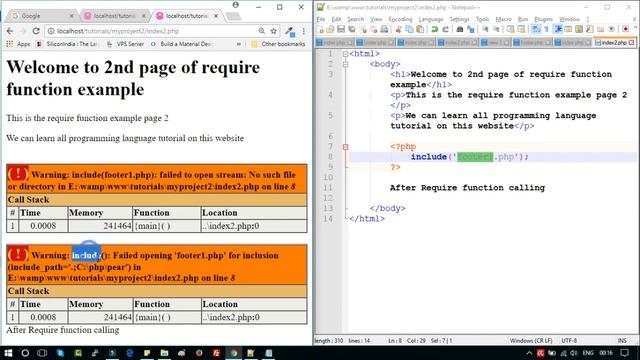Click the Replace icon in Notepad++ toolbar
The image size is (640, 360).
coord(471,29)
